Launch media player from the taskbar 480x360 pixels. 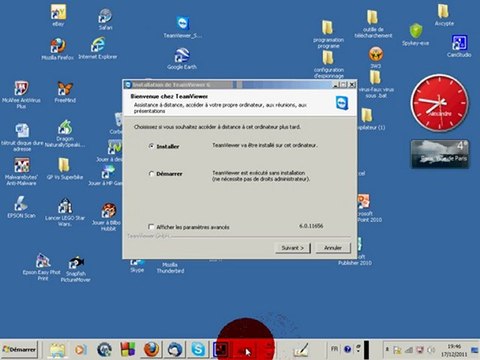(80, 350)
